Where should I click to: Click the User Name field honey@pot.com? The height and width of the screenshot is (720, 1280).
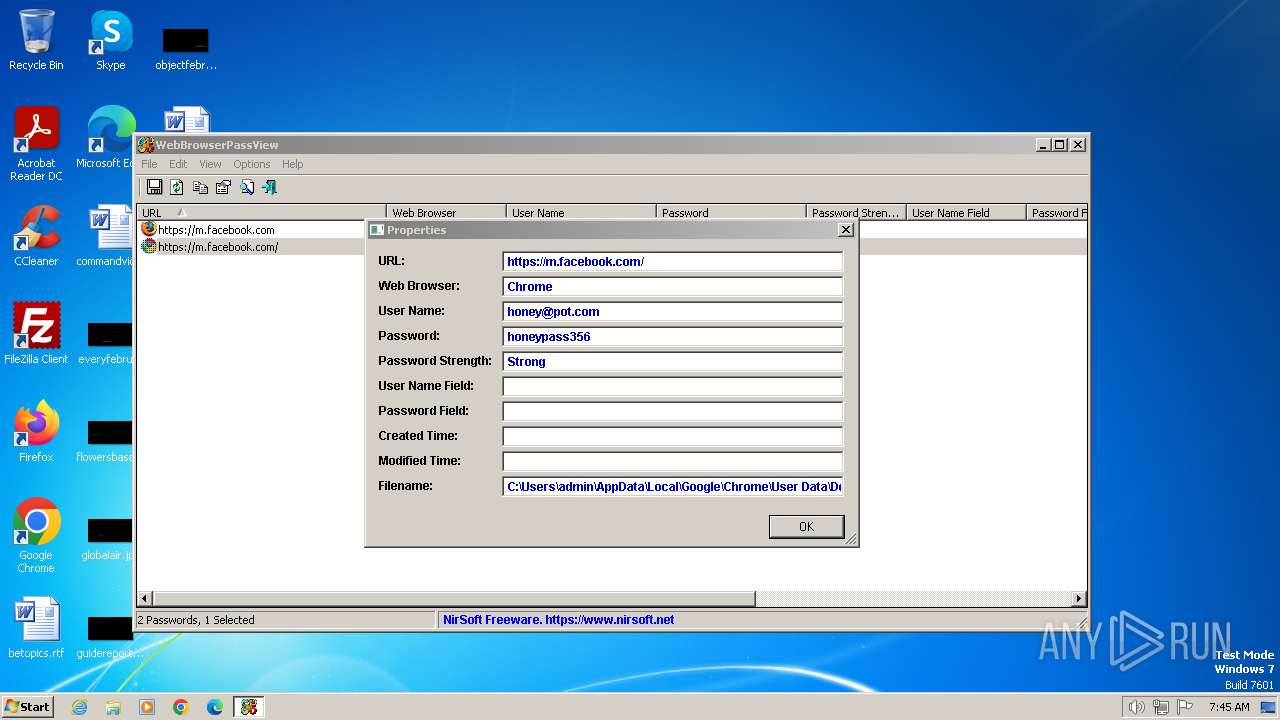[673, 312]
